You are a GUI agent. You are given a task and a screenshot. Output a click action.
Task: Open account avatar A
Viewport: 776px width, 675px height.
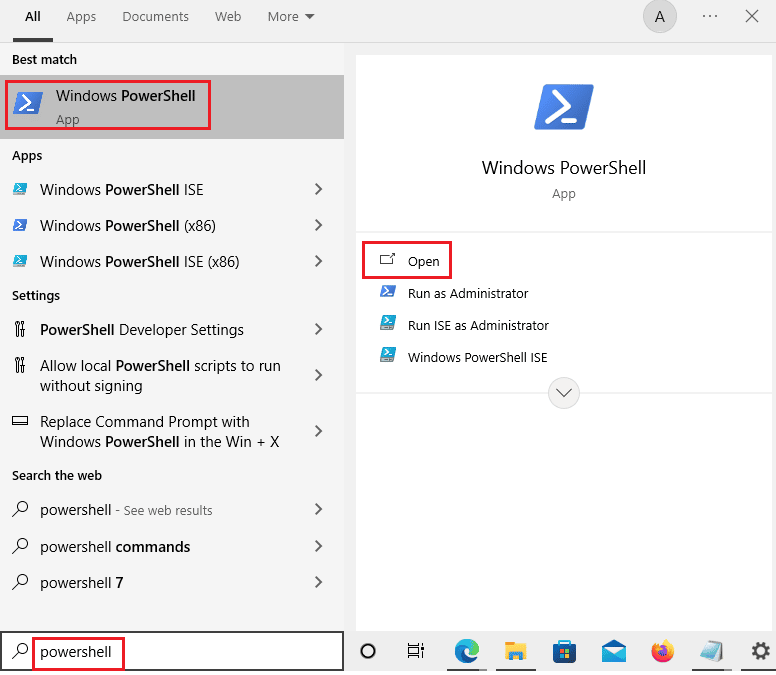660,17
